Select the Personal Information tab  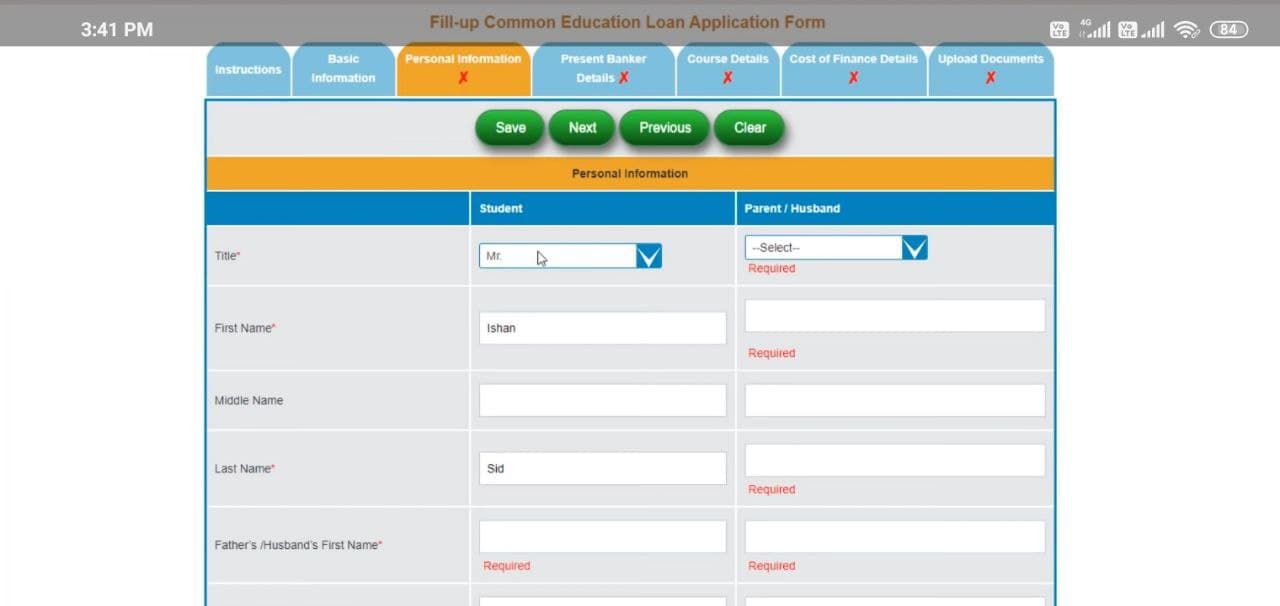point(463,69)
